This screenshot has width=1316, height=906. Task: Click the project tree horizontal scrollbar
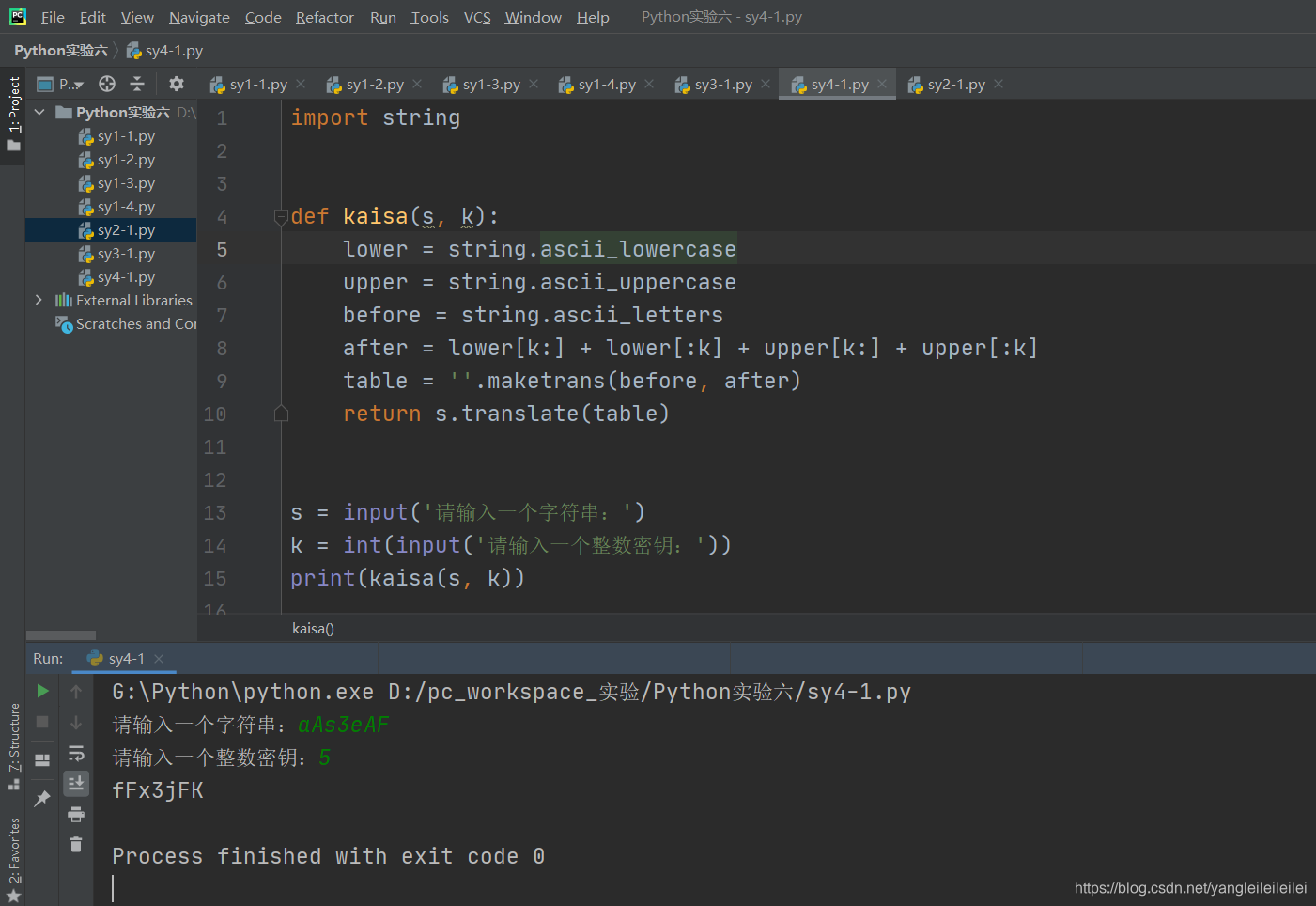61,635
